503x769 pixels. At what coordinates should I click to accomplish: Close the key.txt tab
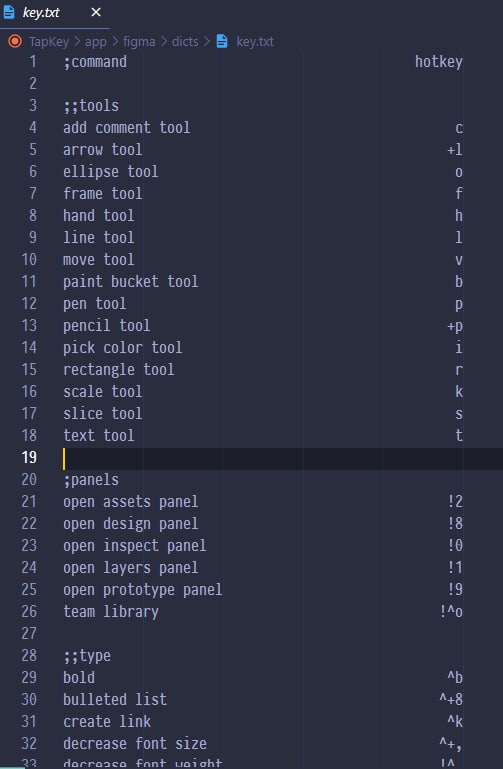click(96, 12)
